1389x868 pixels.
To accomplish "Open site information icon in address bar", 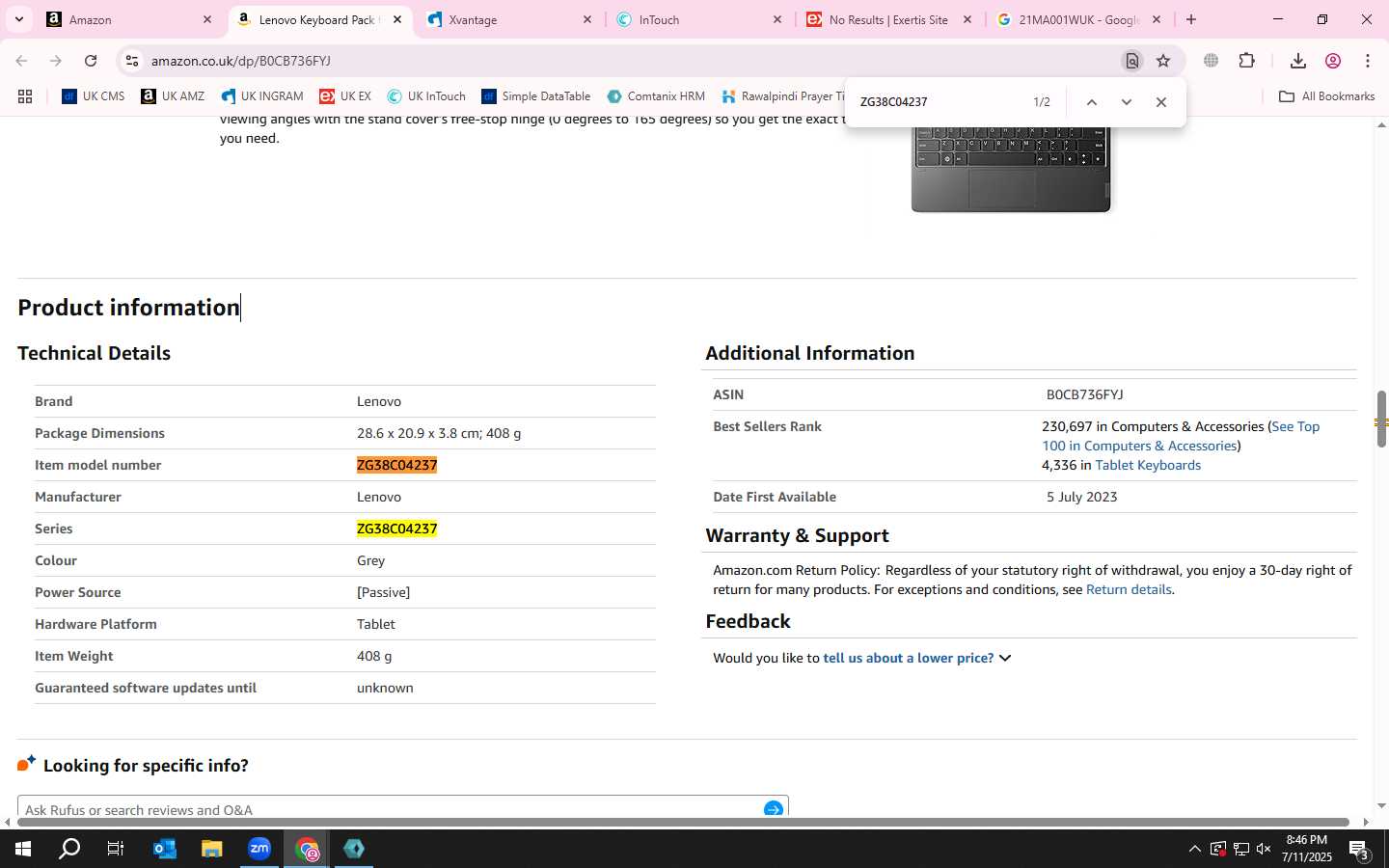I will pos(132,61).
